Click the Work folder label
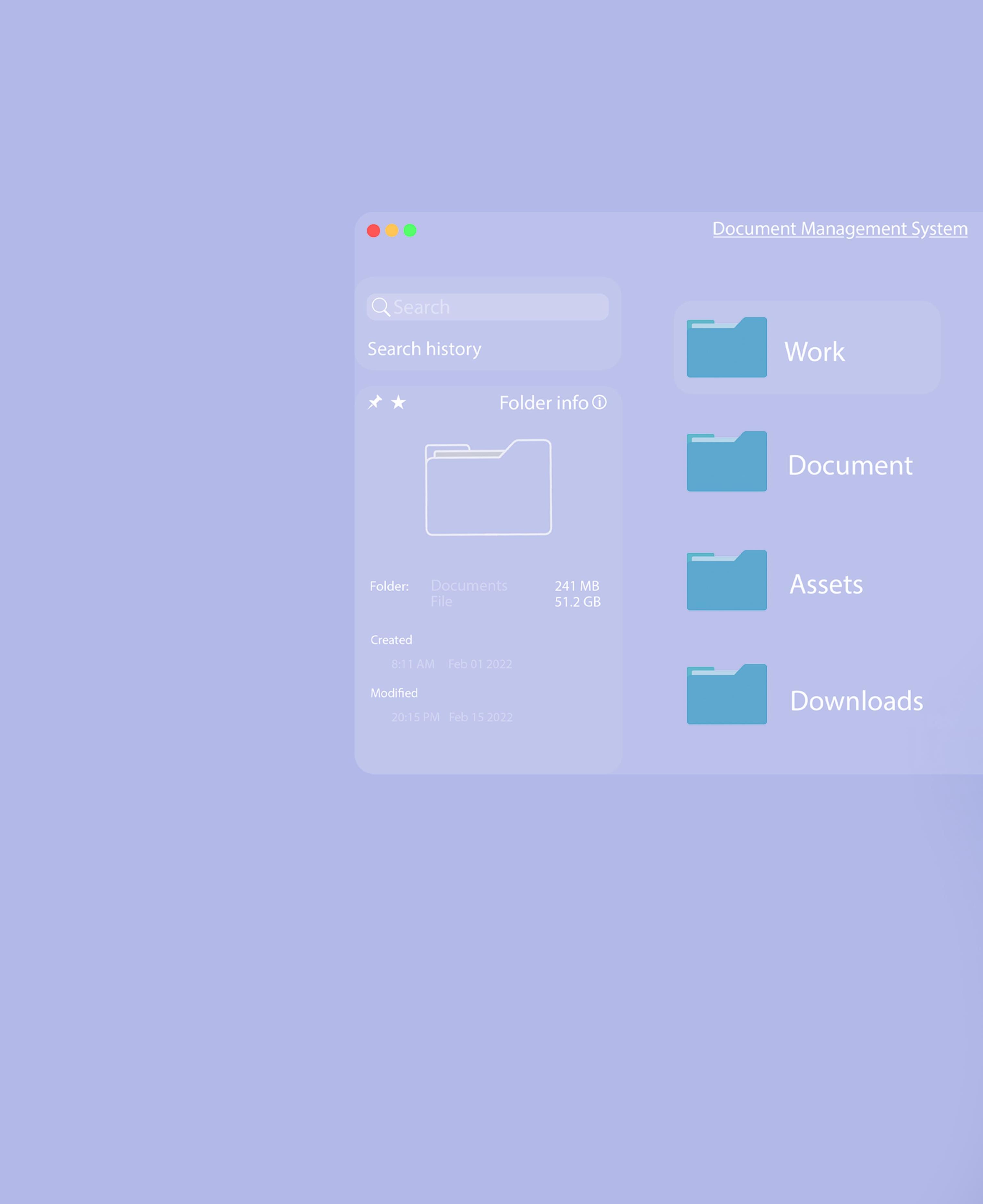This screenshot has width=983, height=1204. click(x=814, y=352)
